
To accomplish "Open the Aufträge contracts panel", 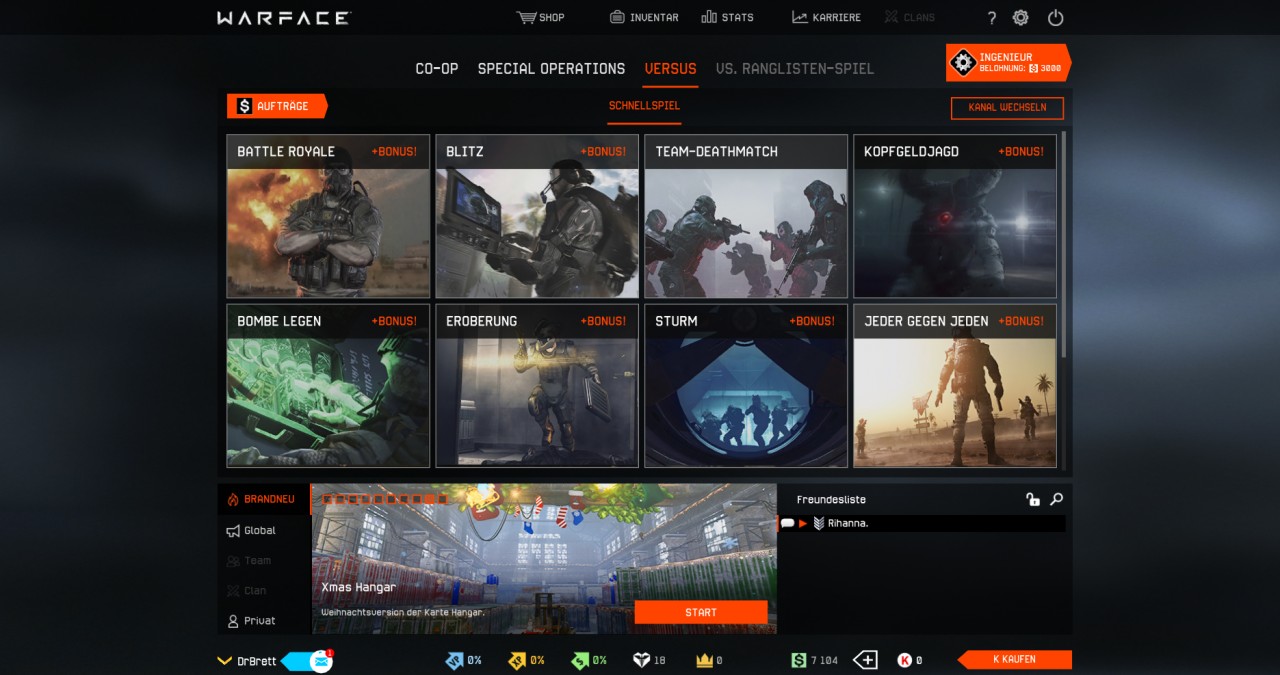I will (276, 106).
